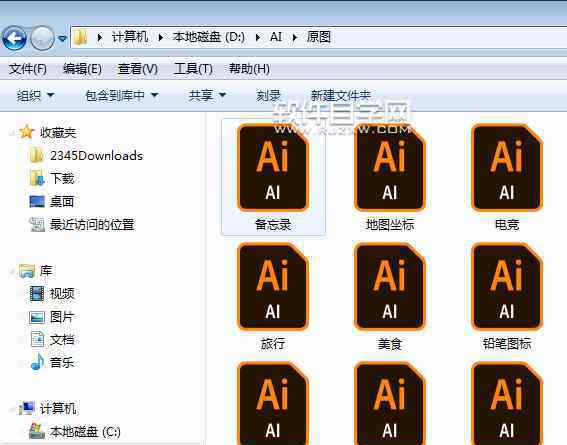Select the 备忘录 AI file
The width and height of the screenshot is (567, 445).
(x=273, y=177)
